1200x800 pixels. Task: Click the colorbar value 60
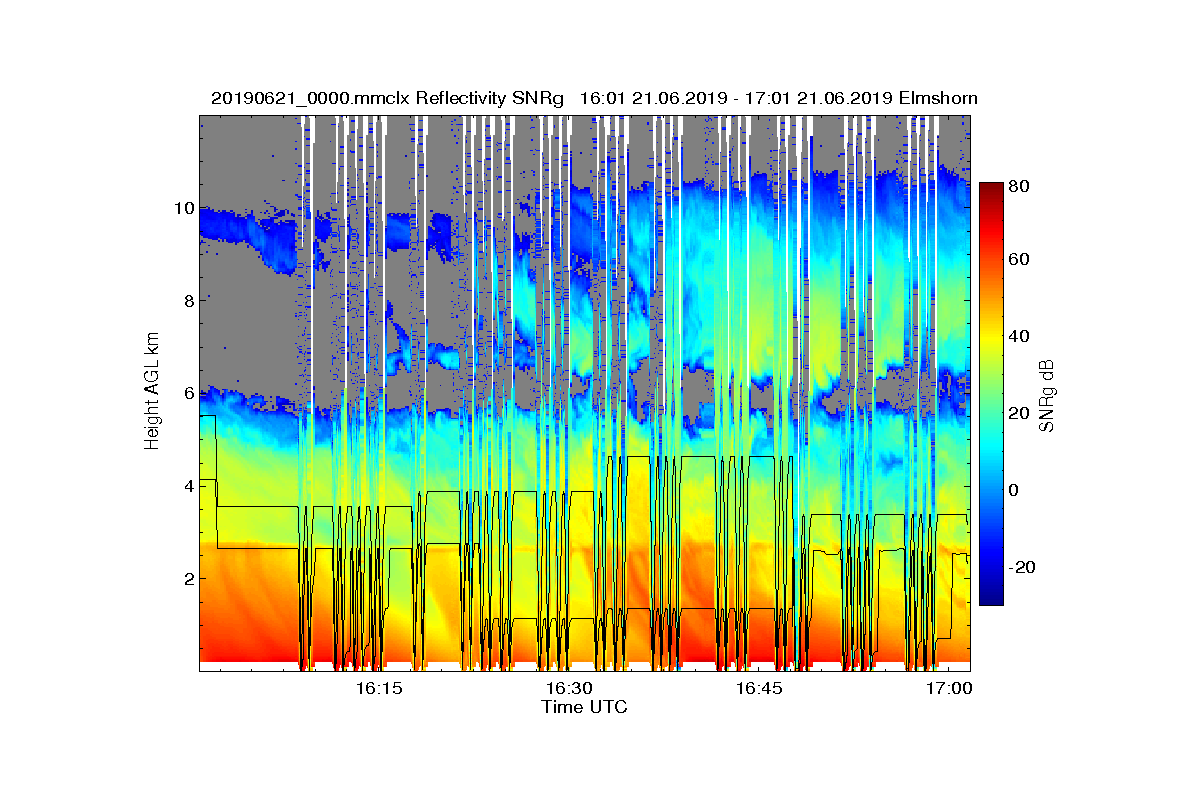point(1020,260)
